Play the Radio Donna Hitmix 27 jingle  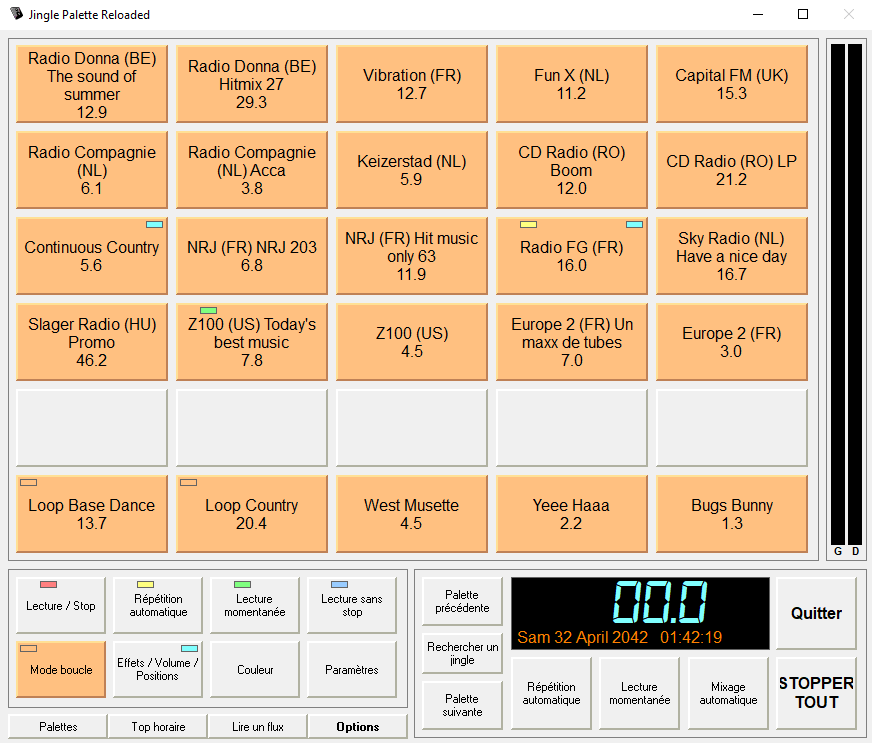point(252,84)
